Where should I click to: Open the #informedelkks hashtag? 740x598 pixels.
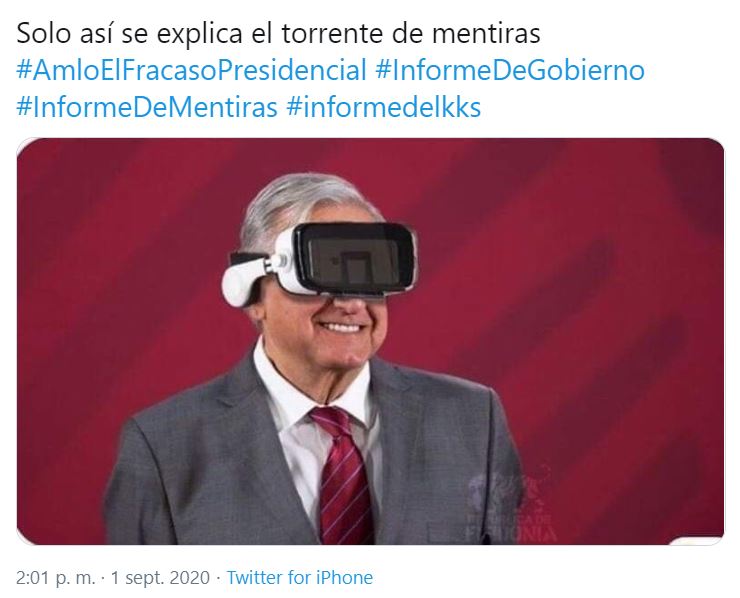(384, 107)
